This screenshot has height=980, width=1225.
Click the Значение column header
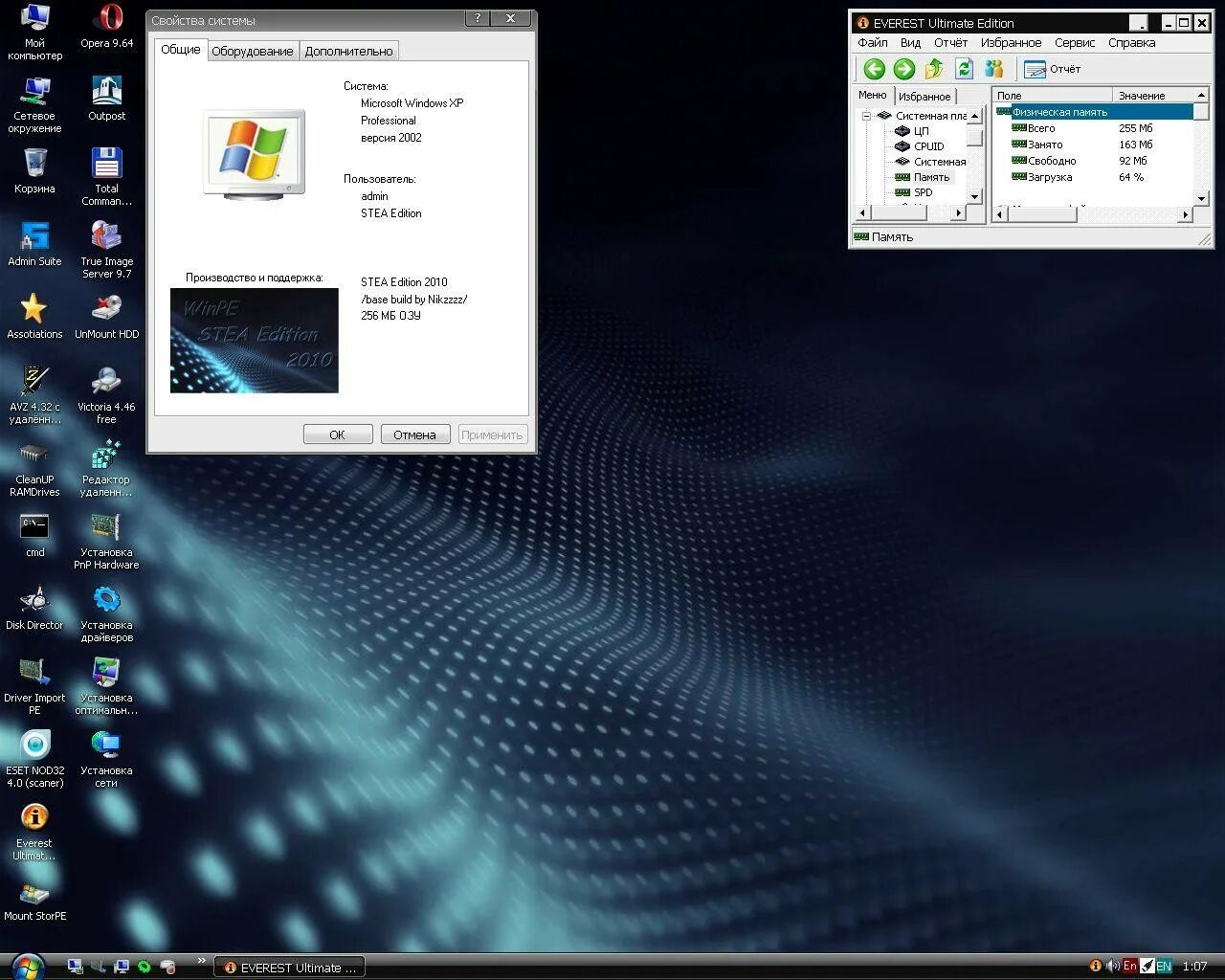pos(1153,95)
